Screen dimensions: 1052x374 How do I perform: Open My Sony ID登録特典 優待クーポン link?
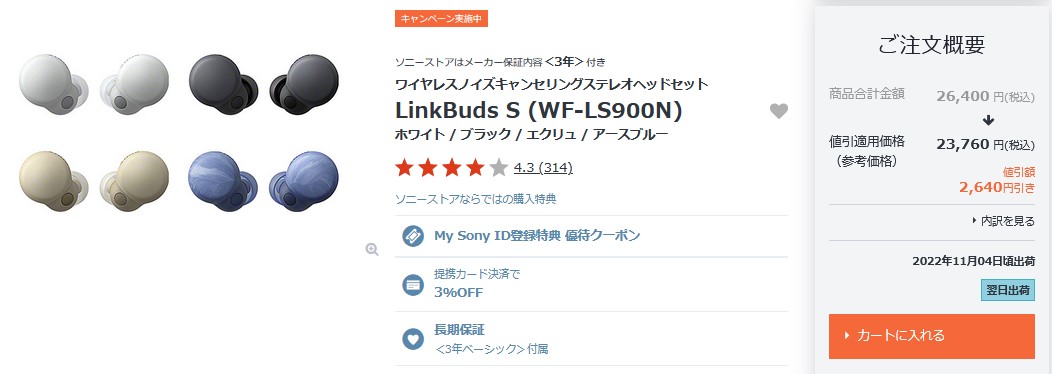pos(537,236)
